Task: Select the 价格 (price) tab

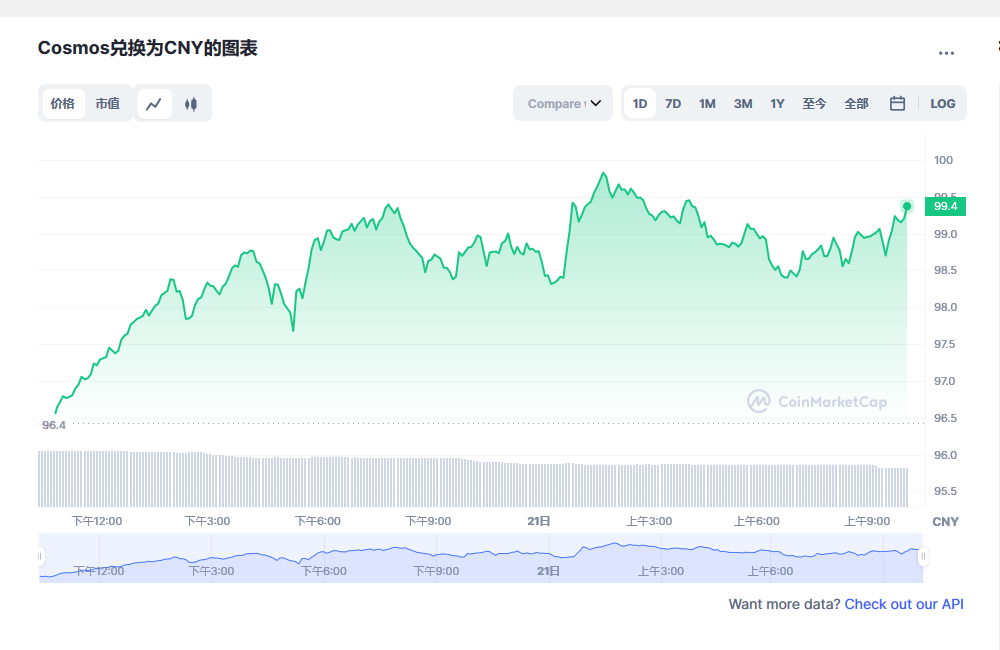Action: pos(63,103)
